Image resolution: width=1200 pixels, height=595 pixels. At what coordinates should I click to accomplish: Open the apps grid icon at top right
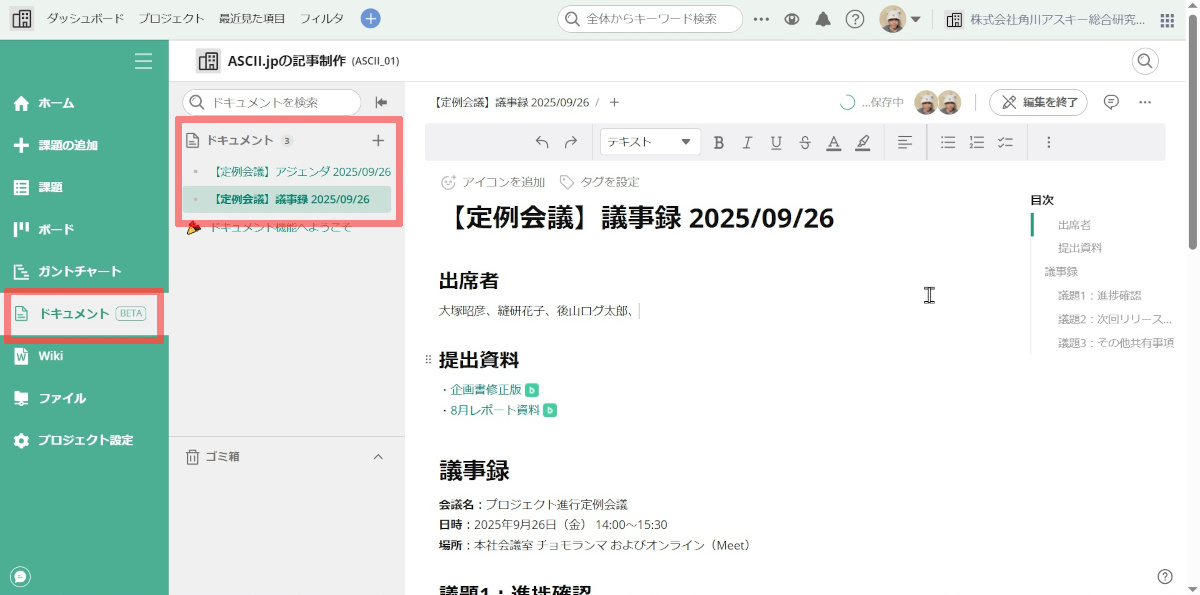click(x=1167, y=19)
